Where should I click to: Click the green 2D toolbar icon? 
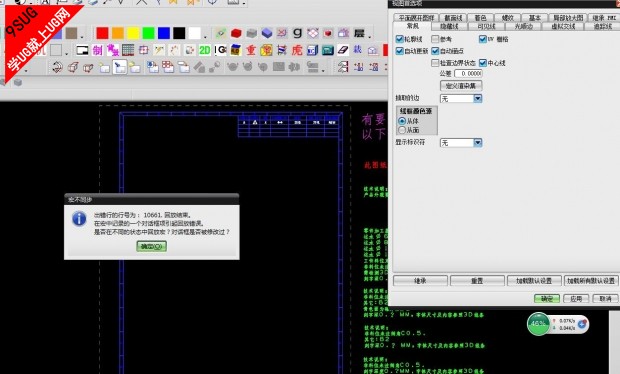point(204,50)
